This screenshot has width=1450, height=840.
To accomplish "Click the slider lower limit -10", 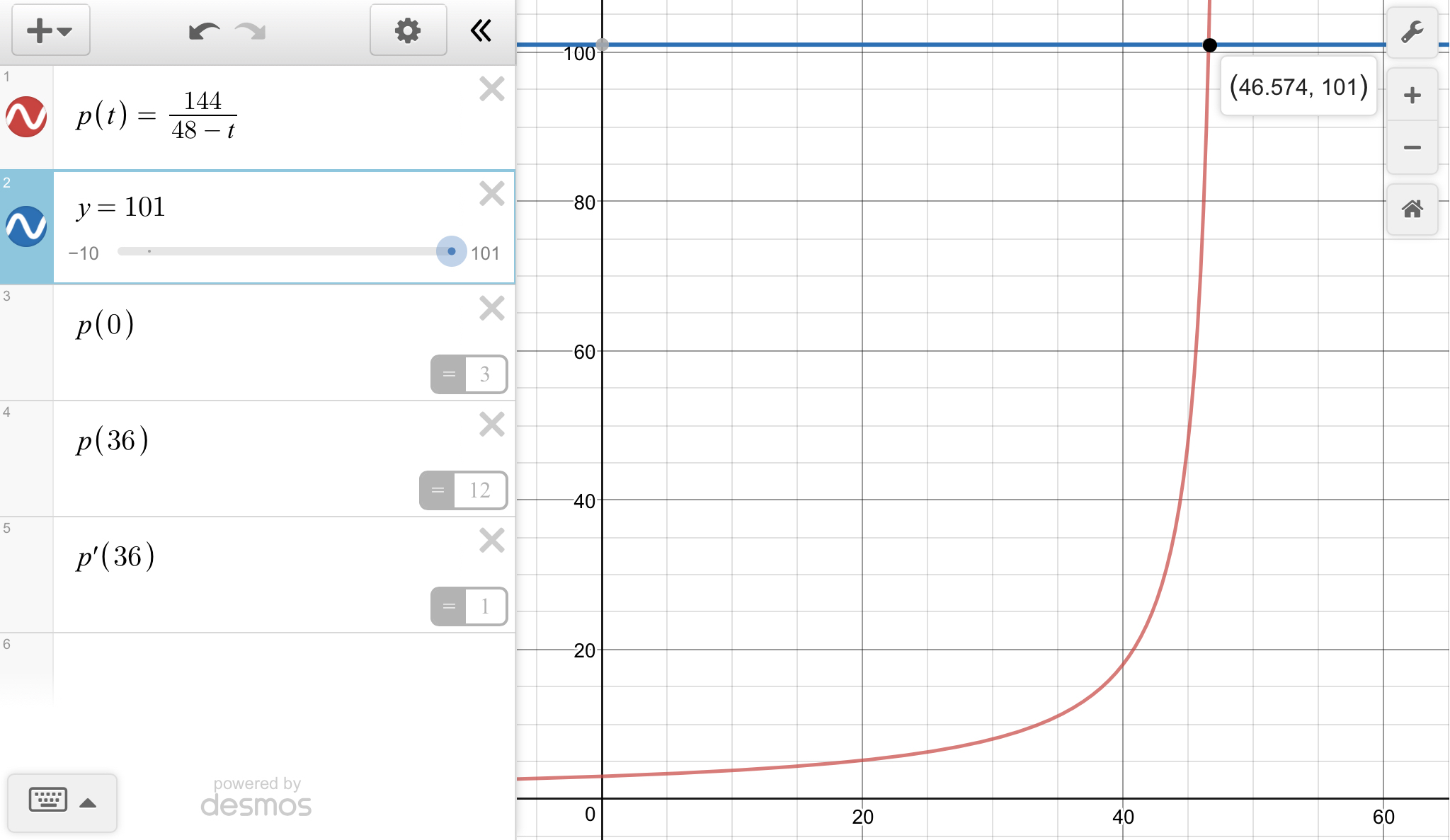I will coord(84,253).
